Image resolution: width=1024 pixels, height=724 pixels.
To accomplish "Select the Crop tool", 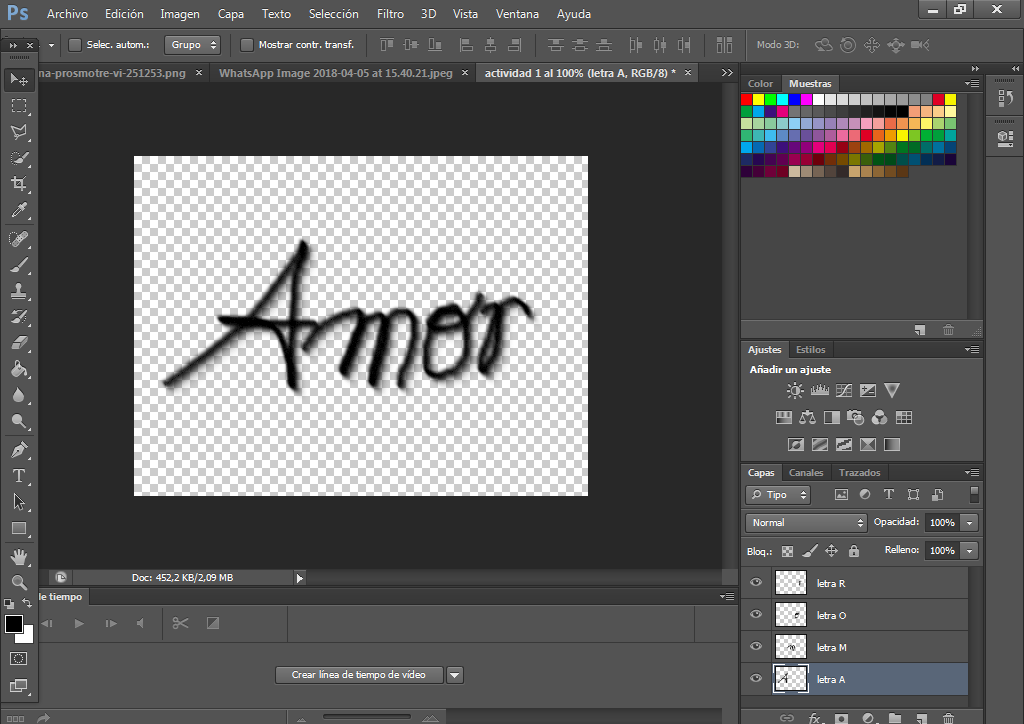I will [19, 184].
